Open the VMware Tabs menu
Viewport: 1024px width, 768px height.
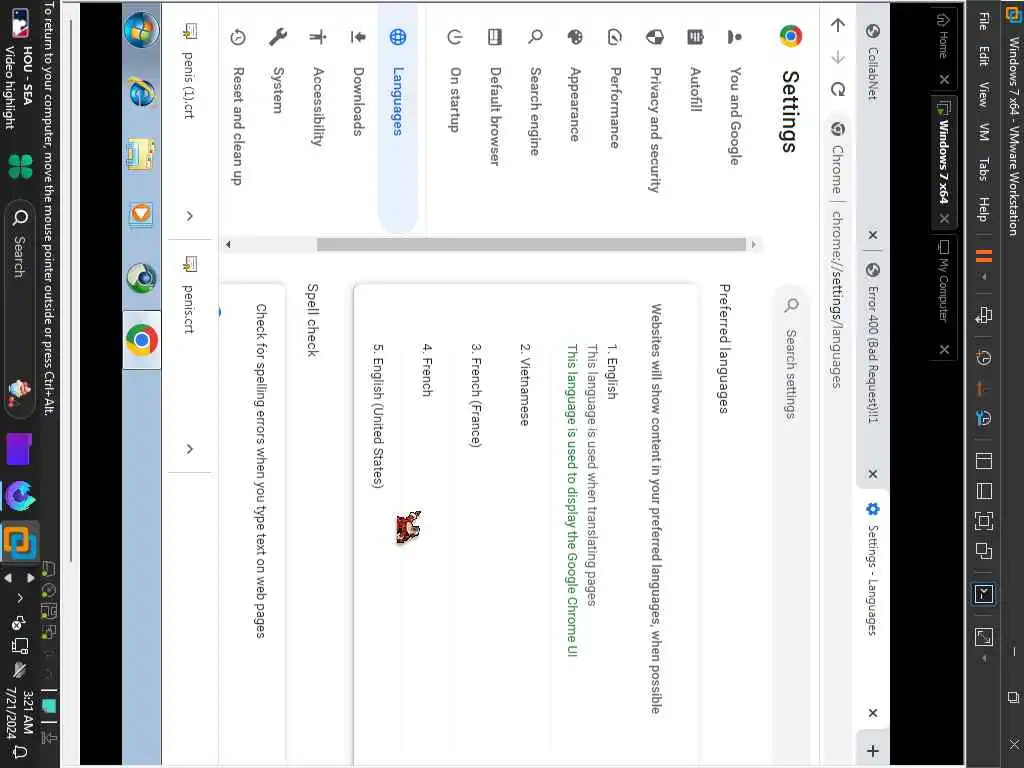(983, 169)
